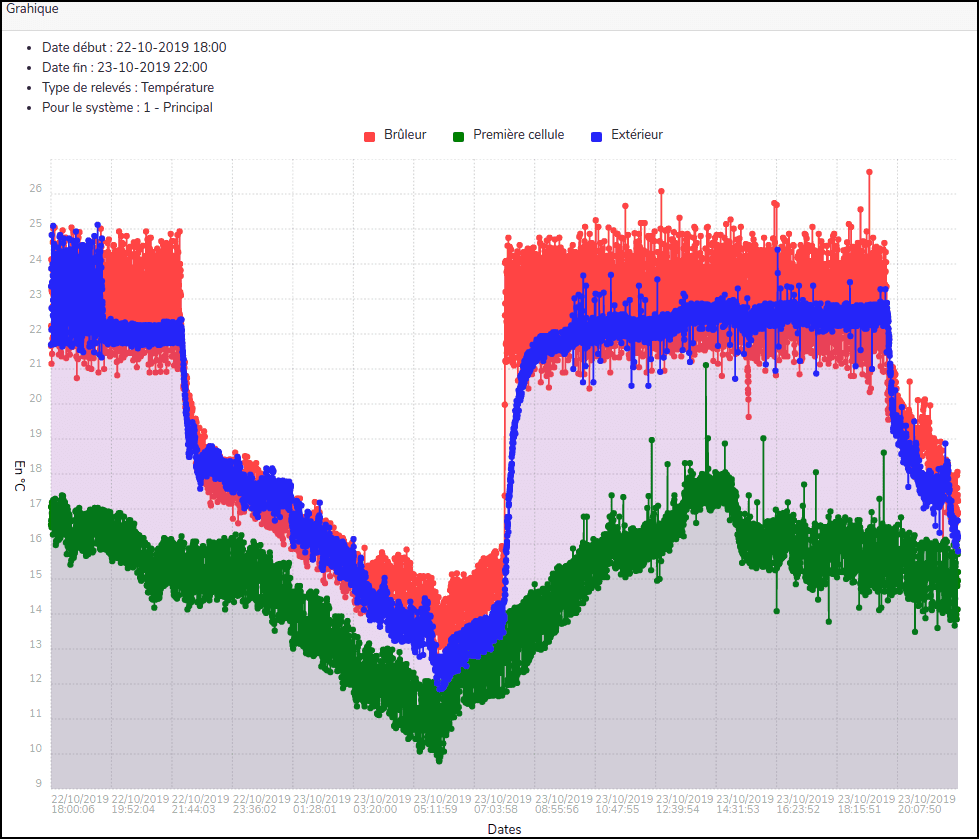
Task: Select the Date fin info line
Action: tap(124, 67)
